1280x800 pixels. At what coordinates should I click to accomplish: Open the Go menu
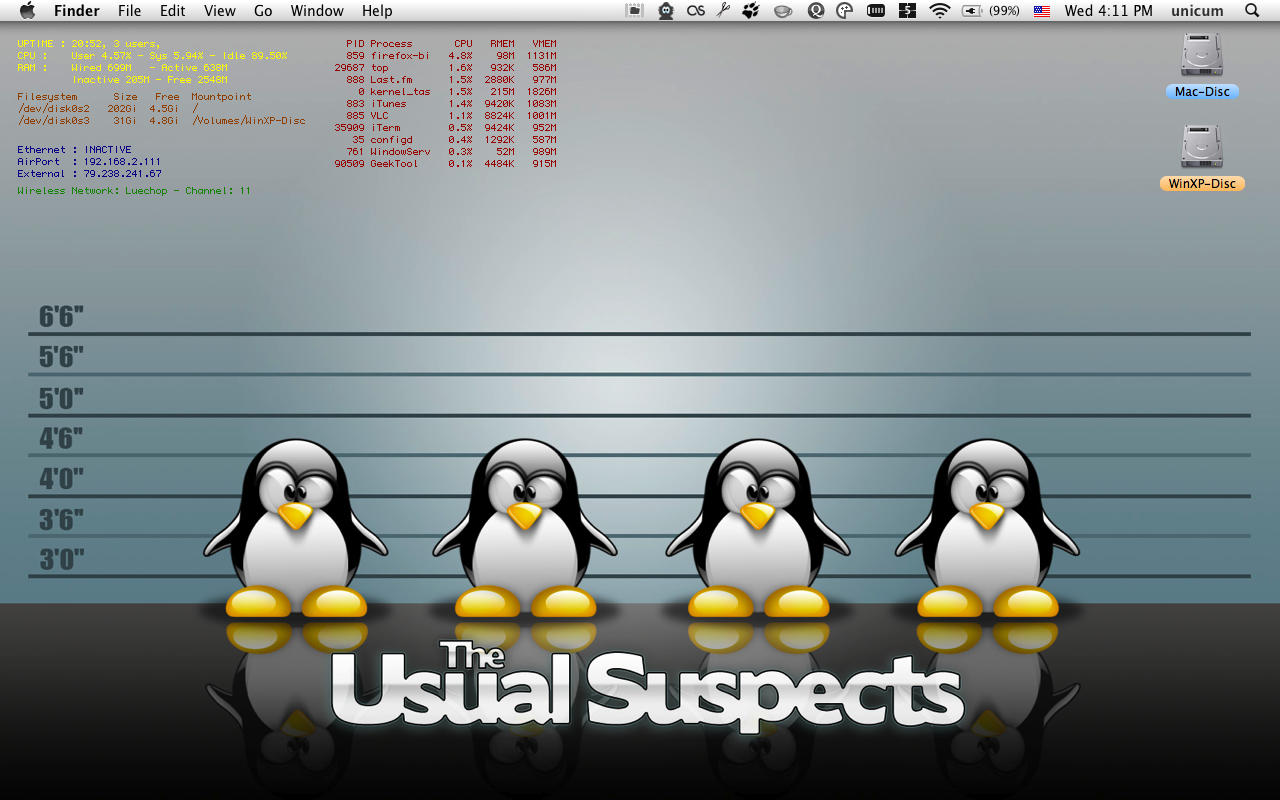pos(263,11)
